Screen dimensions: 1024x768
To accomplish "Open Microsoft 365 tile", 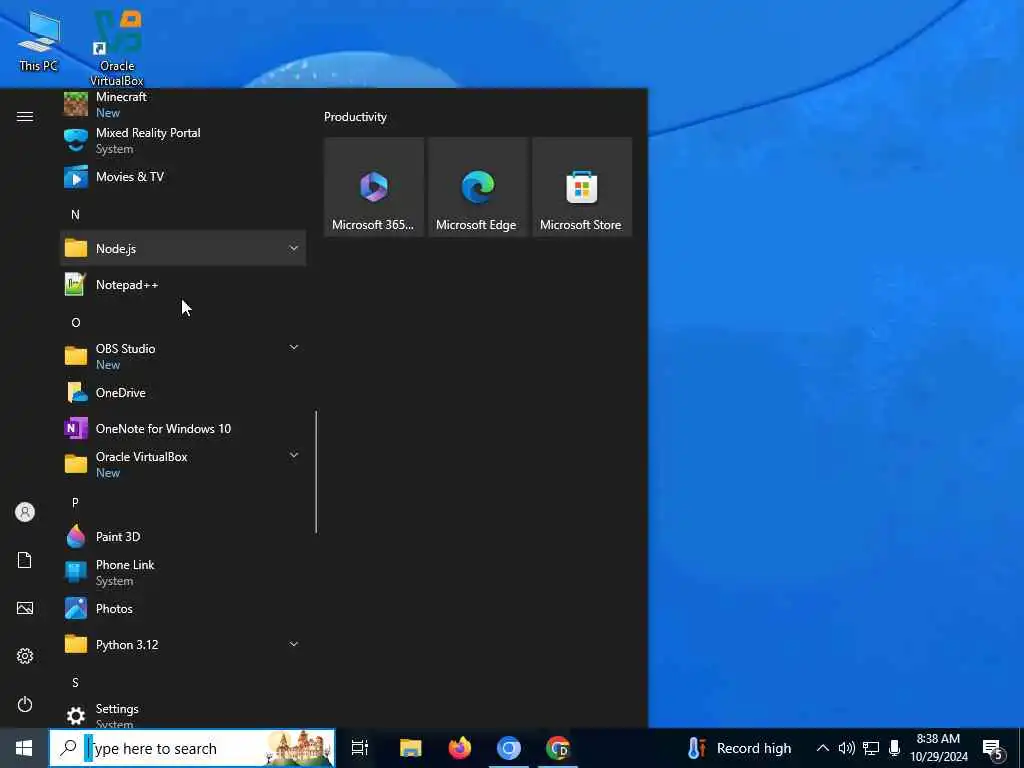I will 374,187.
